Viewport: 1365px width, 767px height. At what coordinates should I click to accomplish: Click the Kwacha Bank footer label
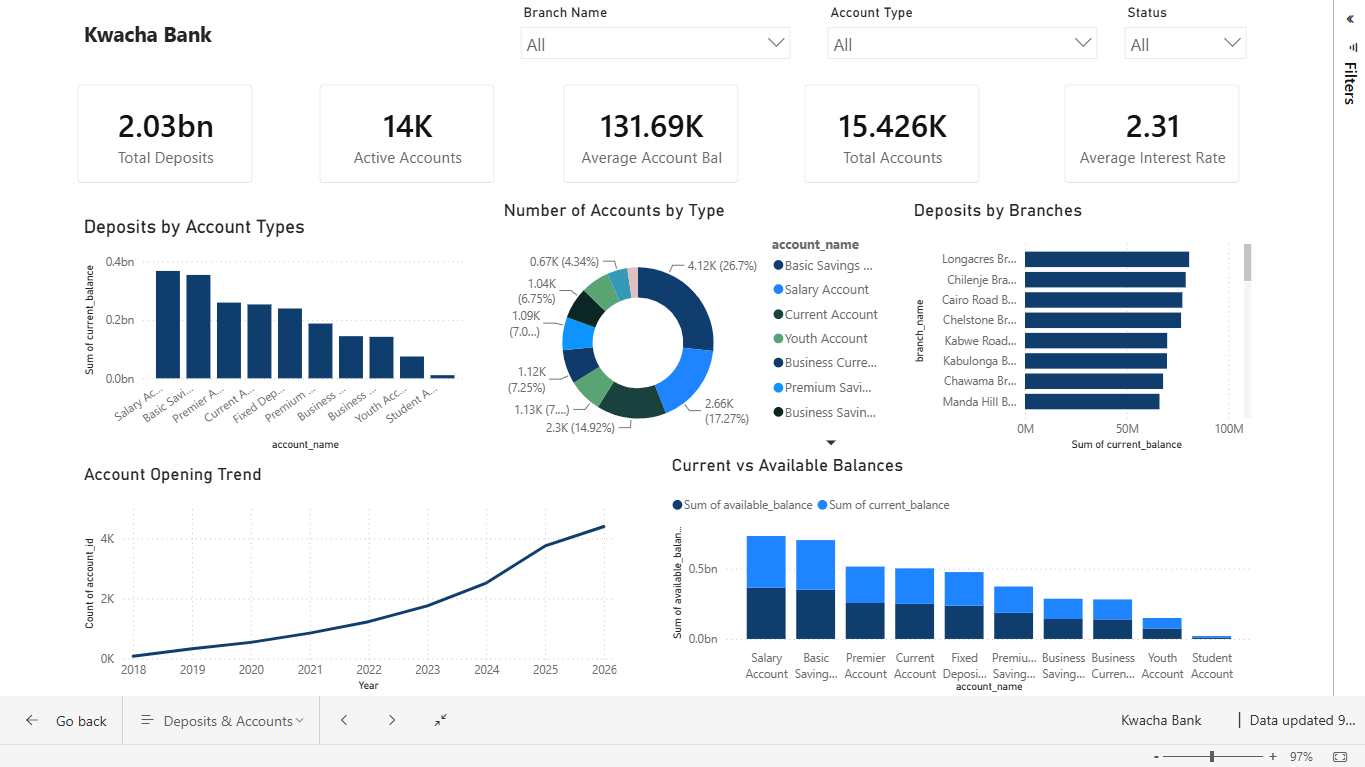(x=1161, y=720)
